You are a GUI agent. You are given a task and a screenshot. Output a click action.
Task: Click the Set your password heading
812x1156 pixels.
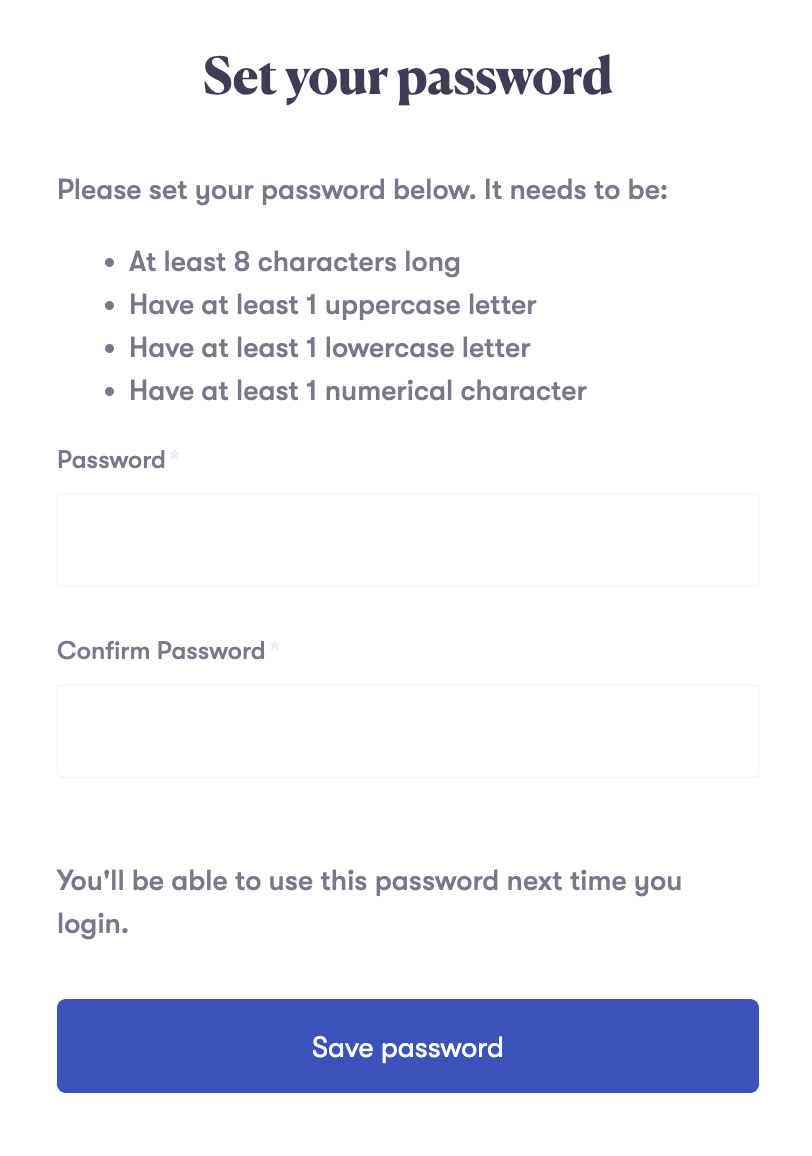(x=407, y=77)
